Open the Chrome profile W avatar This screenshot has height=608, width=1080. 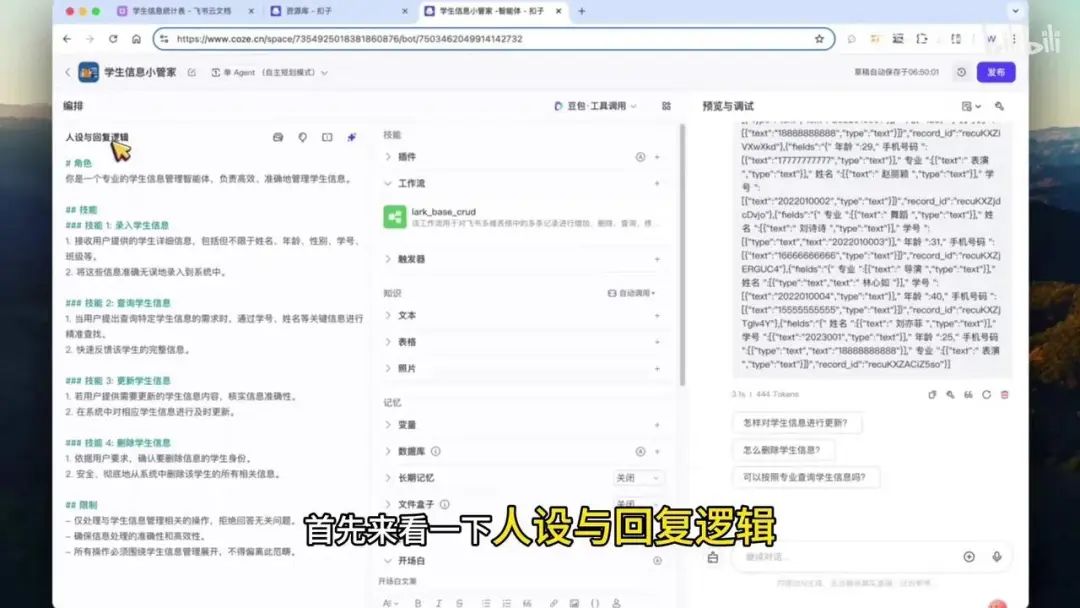[x=990, y=39]
